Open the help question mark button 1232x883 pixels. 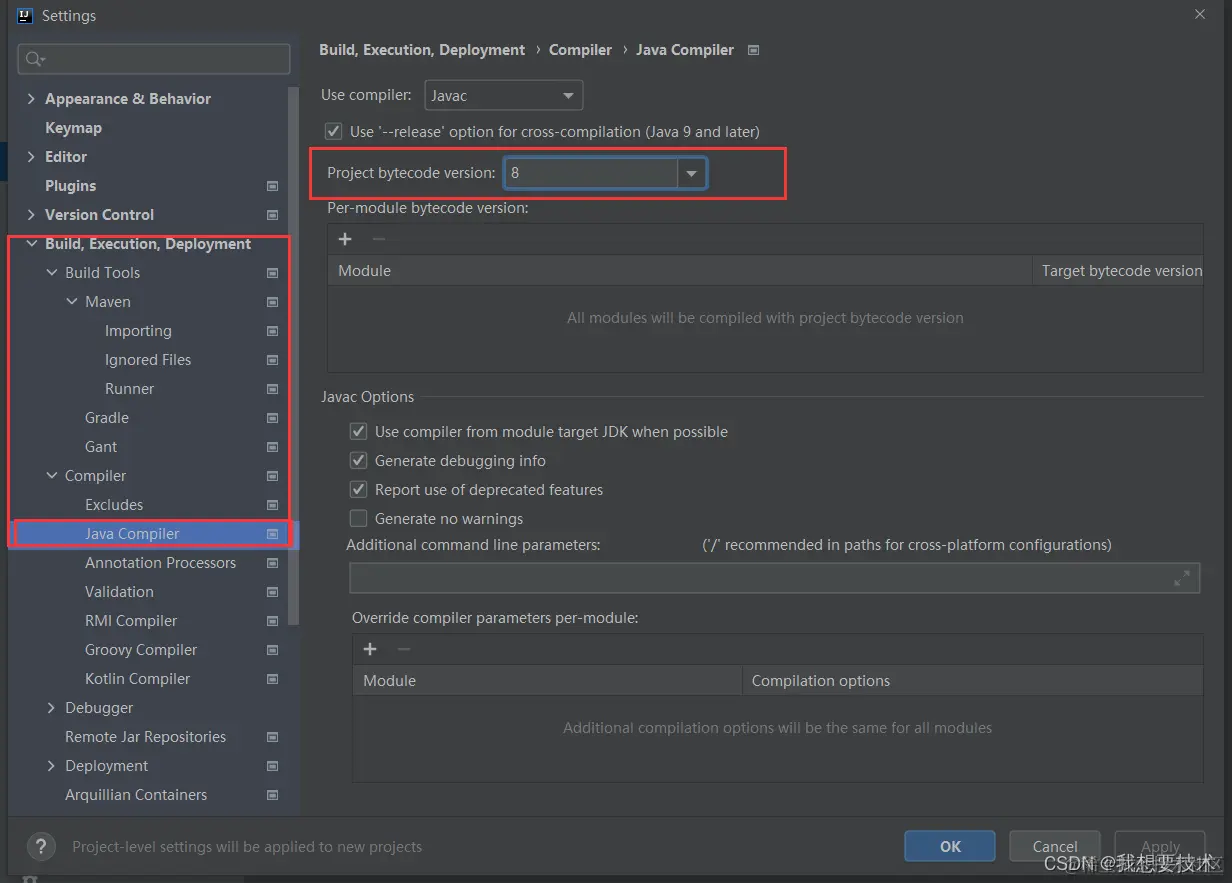tap(41, 847)
